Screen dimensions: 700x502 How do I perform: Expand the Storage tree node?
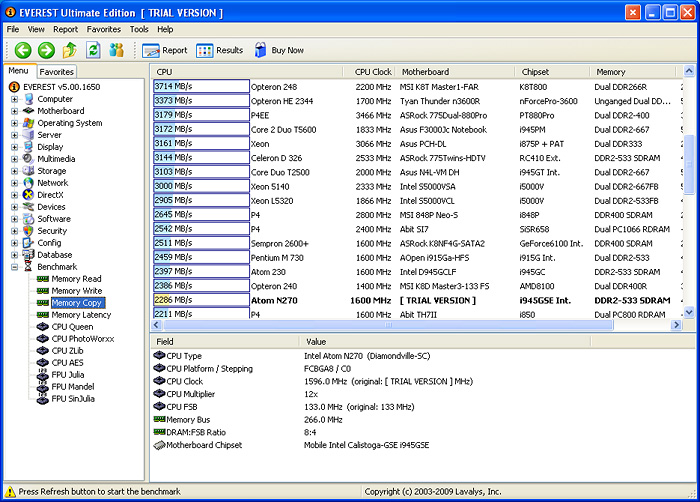14,171
